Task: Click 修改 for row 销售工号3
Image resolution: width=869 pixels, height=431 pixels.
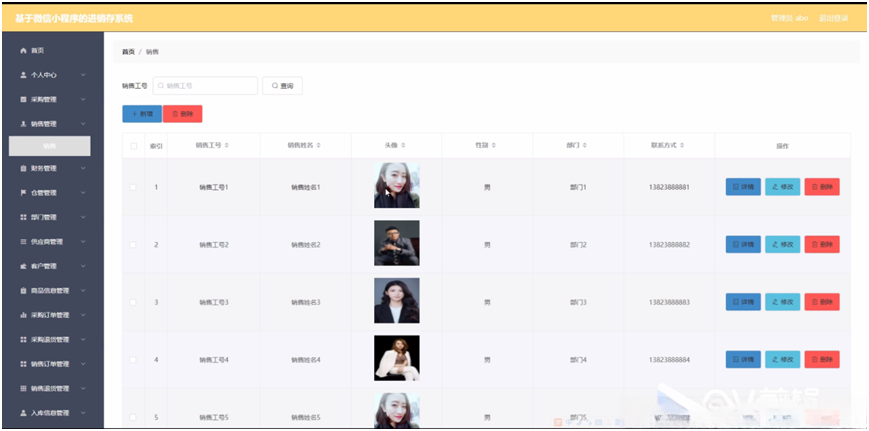Action: (x=783, y=302)
